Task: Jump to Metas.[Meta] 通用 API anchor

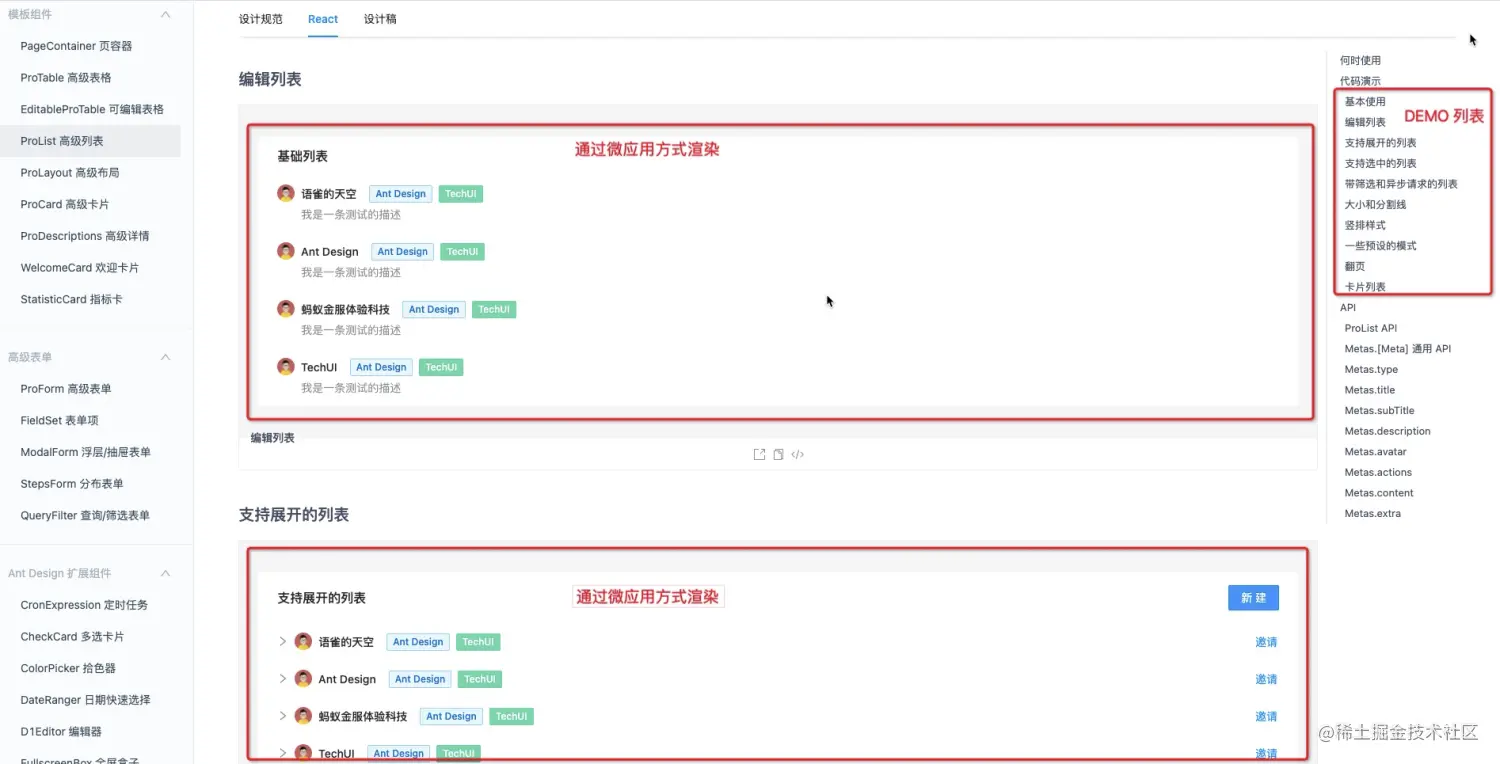Action: click(x=1398, y=348)
